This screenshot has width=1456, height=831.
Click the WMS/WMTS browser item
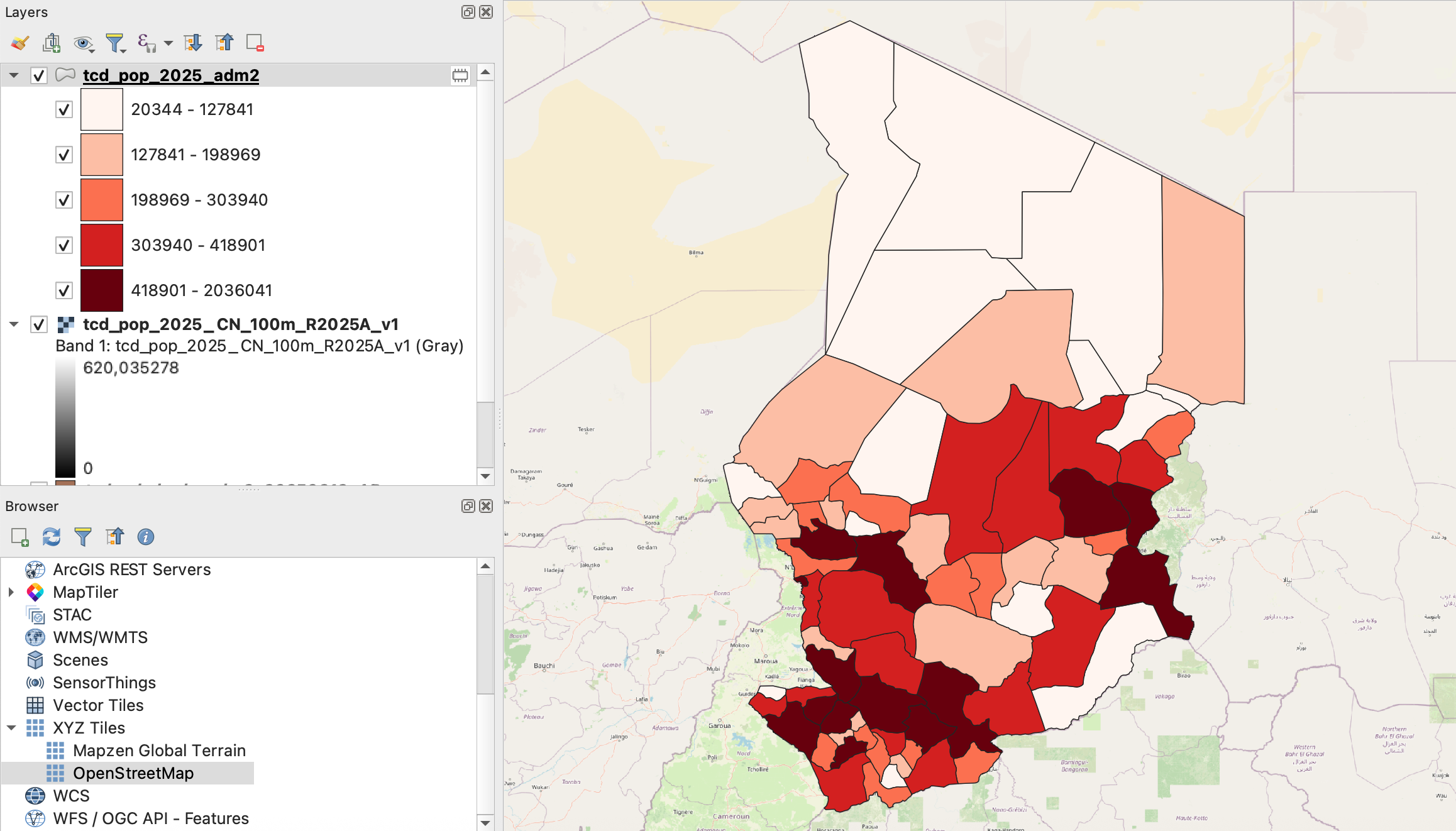pos(100,637)
